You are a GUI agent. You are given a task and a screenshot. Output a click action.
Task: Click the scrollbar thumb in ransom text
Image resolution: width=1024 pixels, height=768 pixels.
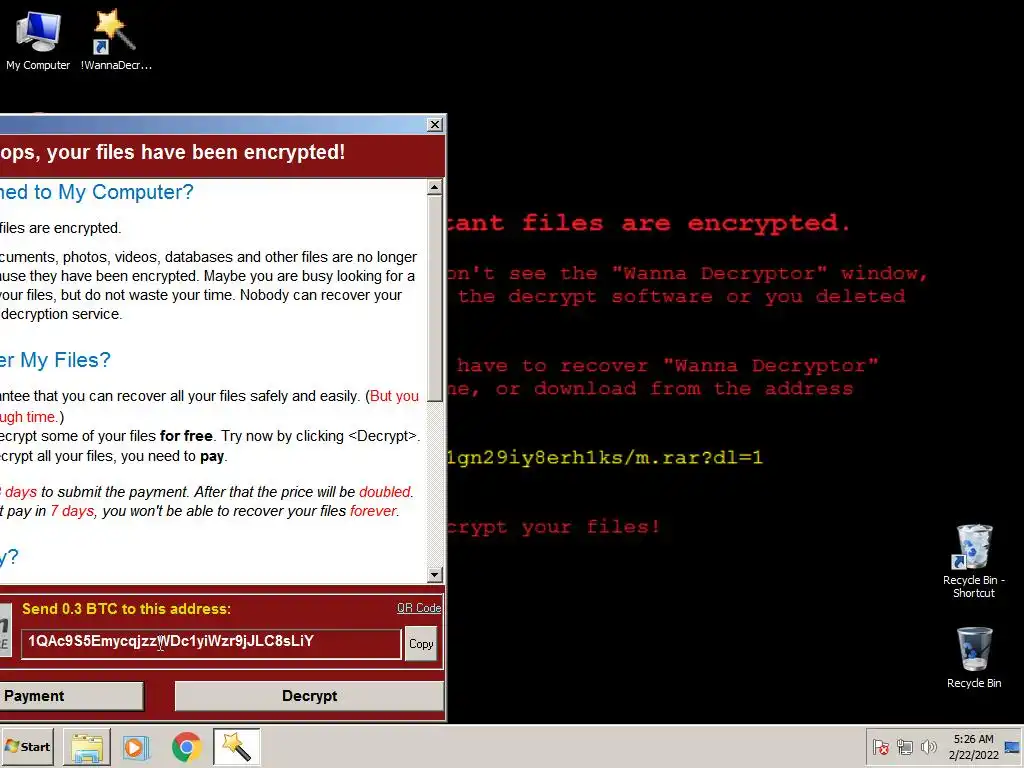(x=434, y=298)
